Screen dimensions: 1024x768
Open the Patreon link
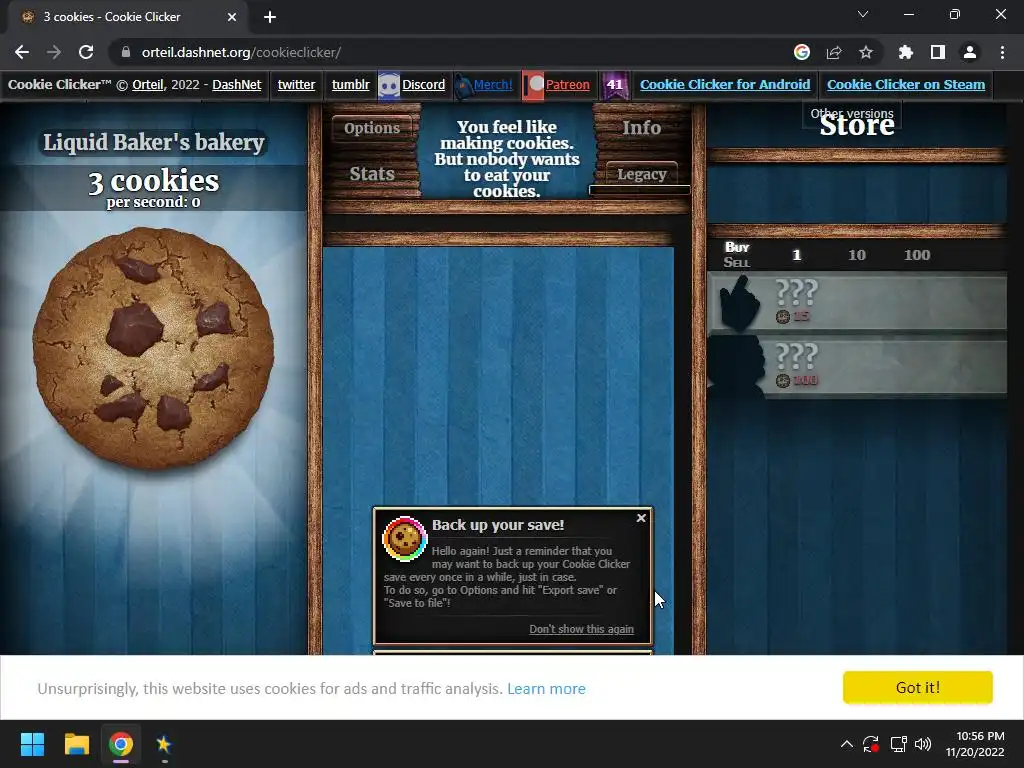(x=568, y=84)
